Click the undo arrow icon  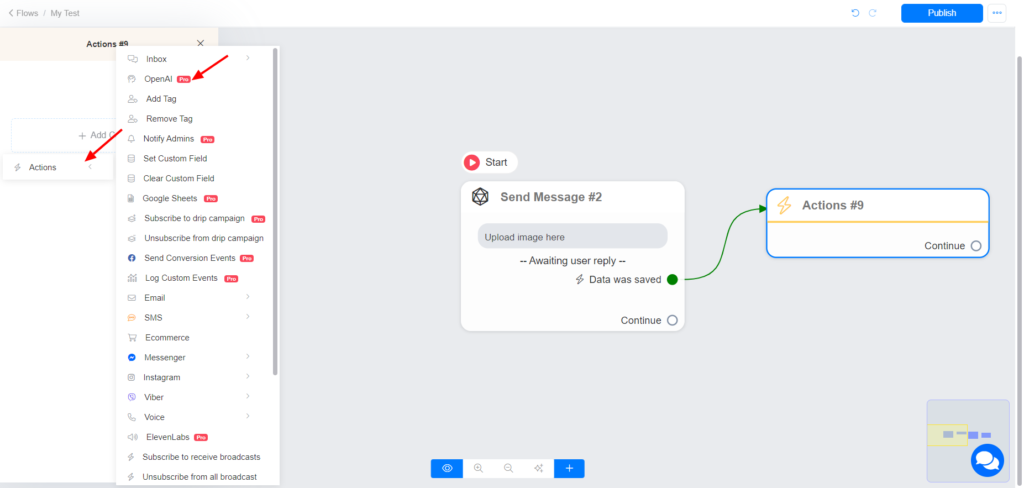856,13
